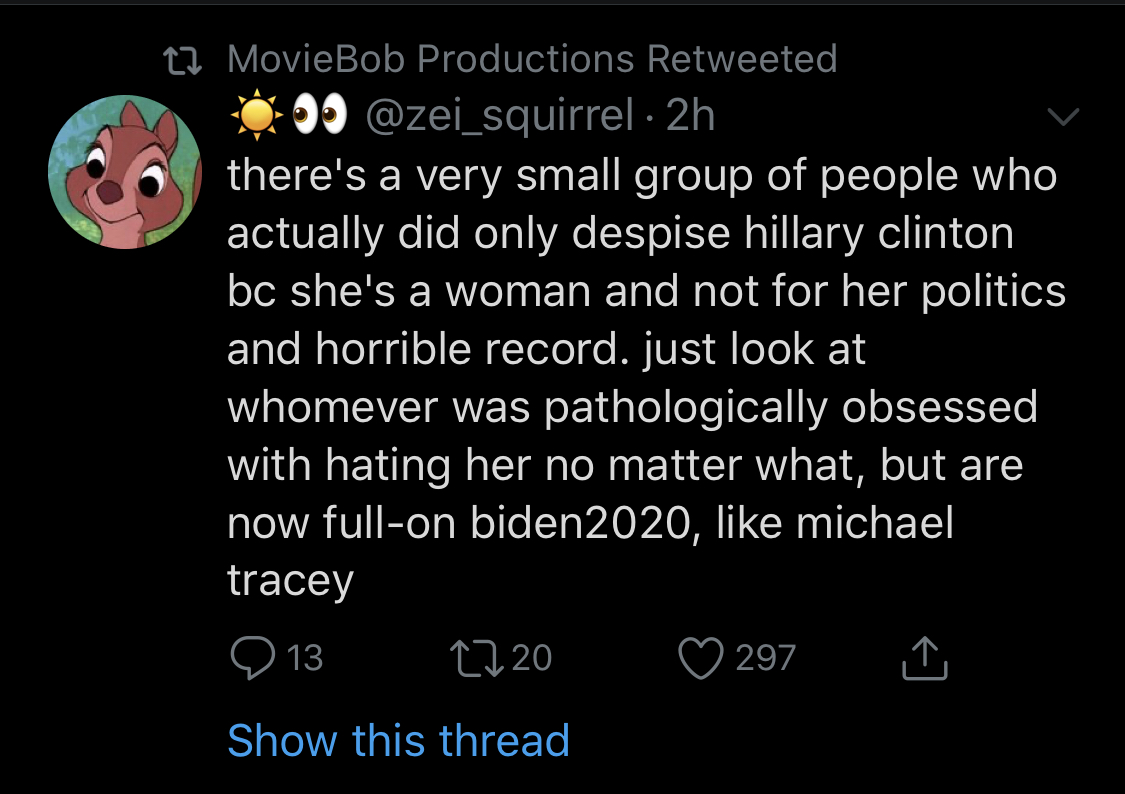Click the retweeted arrows icon at top
Viewport: 1125px width, 794px height.
(182, 61)
